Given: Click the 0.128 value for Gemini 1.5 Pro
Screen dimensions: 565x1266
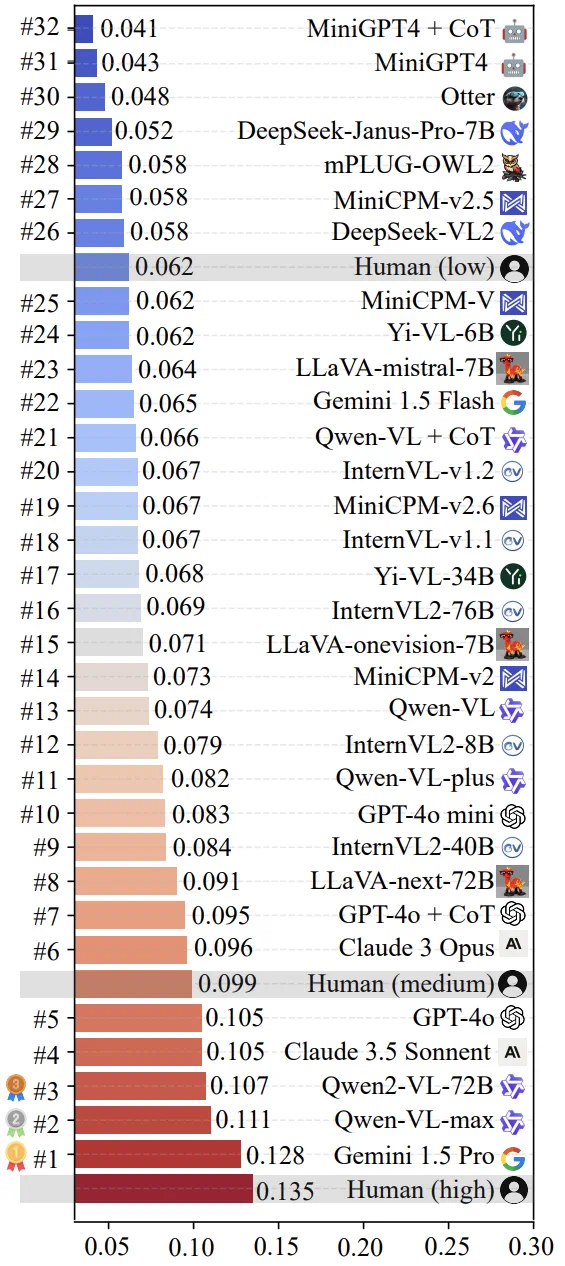Looking at the screenshot, I should 275,1157.
